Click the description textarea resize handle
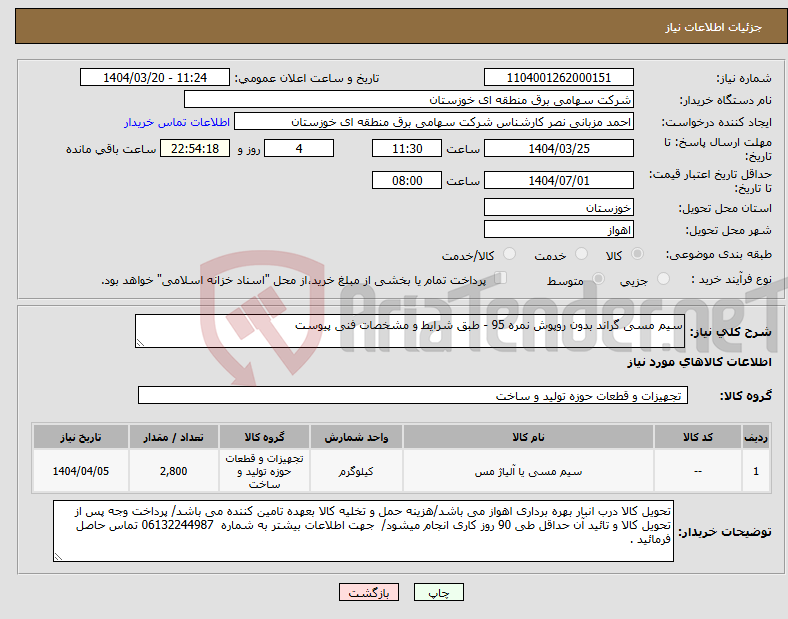 click(x=140, y=343)
